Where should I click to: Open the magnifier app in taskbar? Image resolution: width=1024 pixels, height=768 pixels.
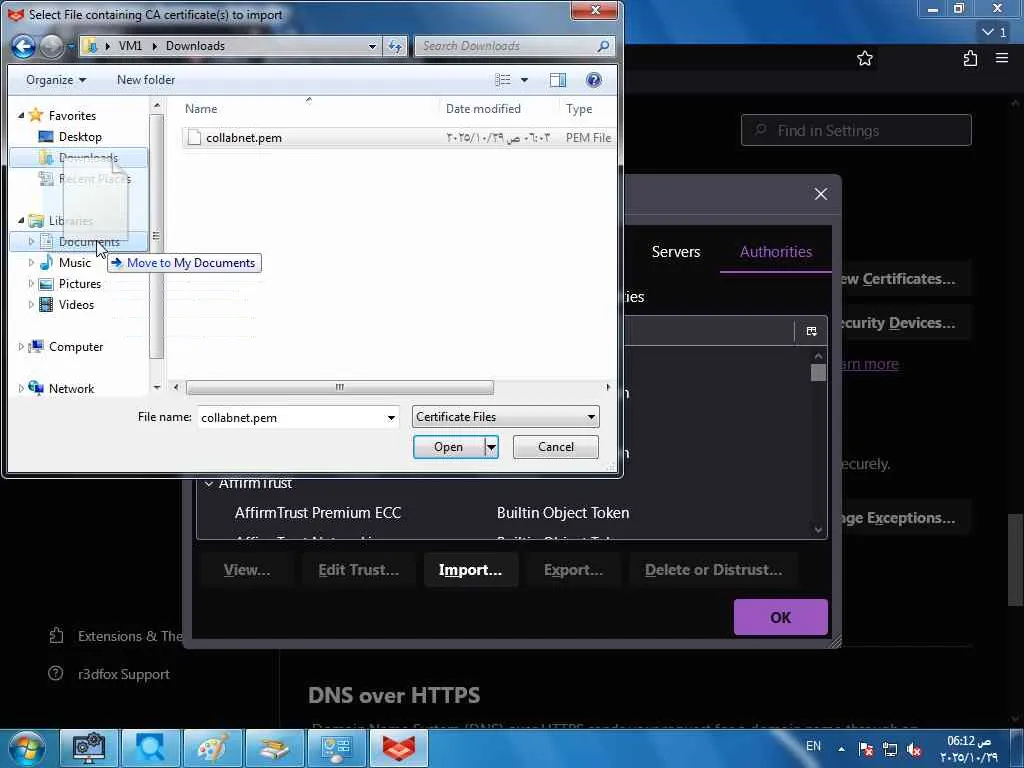point(150,748)
